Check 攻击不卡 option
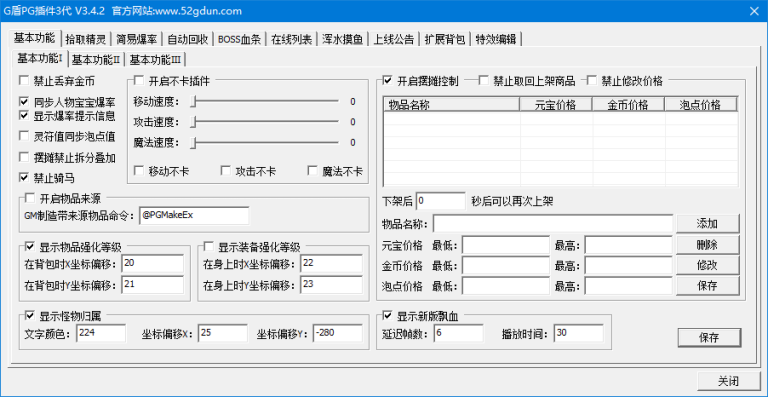 click(x=226, y=171)
